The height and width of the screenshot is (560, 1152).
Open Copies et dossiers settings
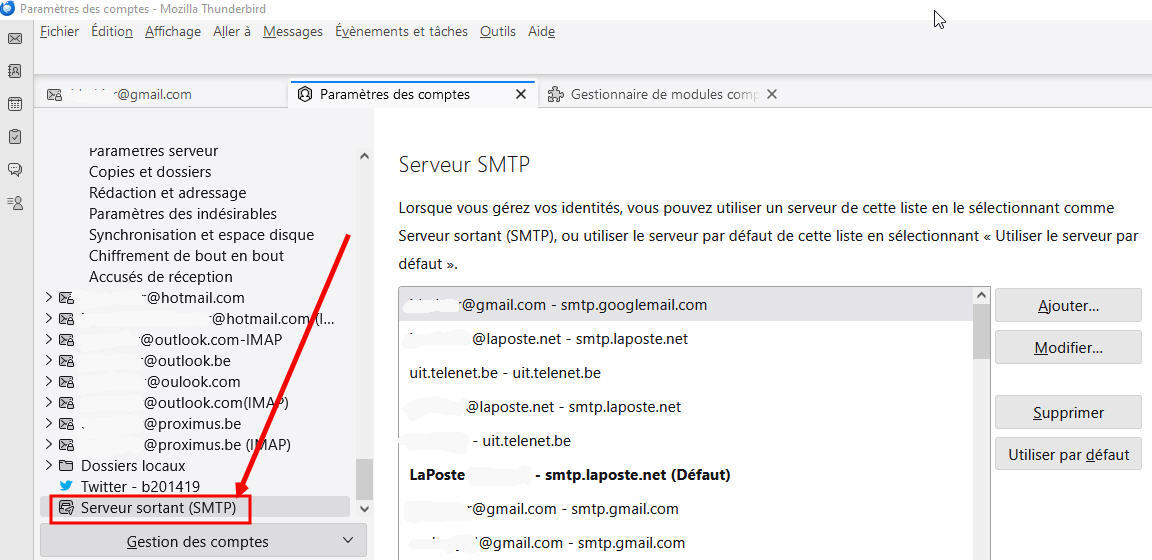point(150,171)
